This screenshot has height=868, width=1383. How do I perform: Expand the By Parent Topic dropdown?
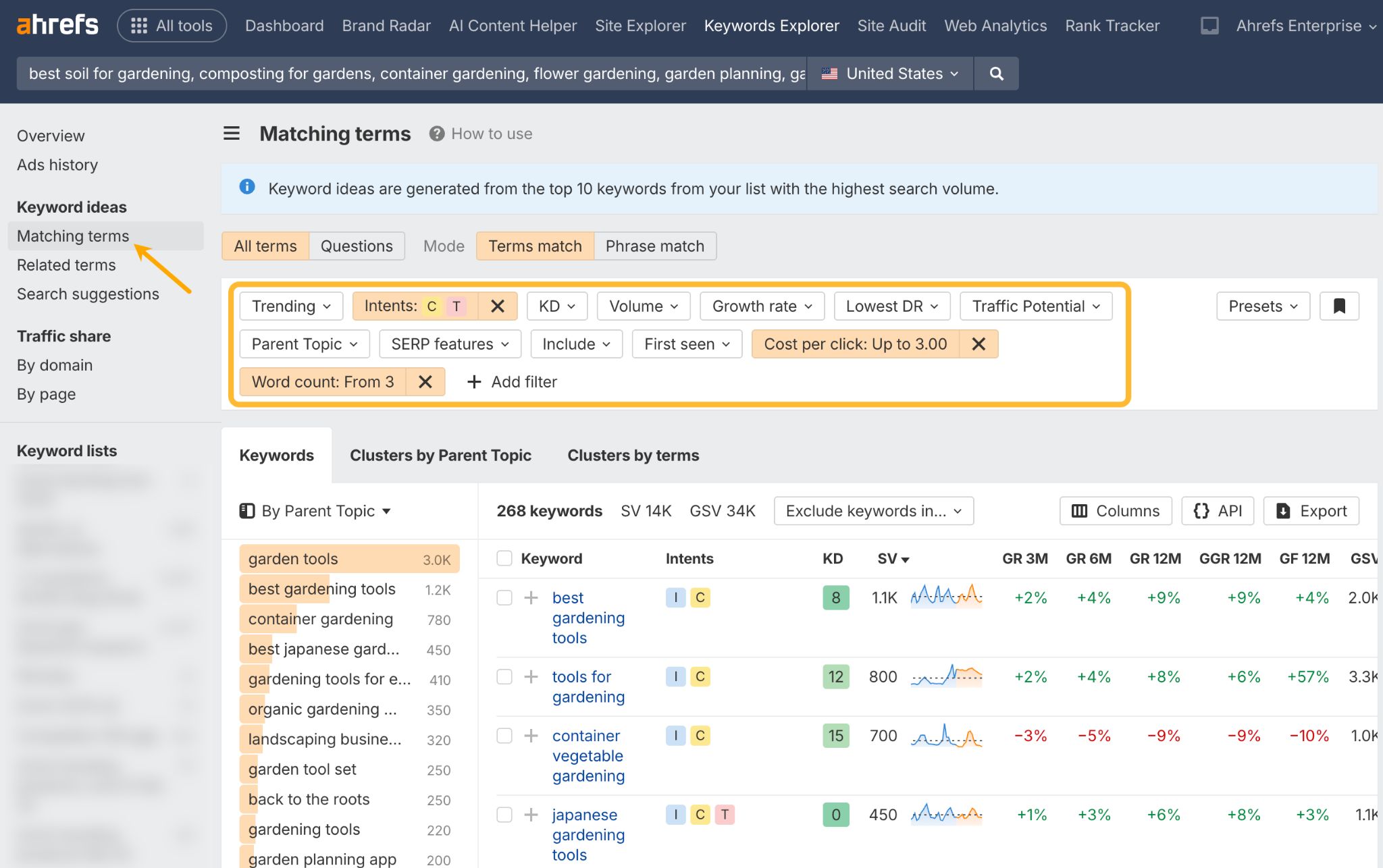pos(315,511)
